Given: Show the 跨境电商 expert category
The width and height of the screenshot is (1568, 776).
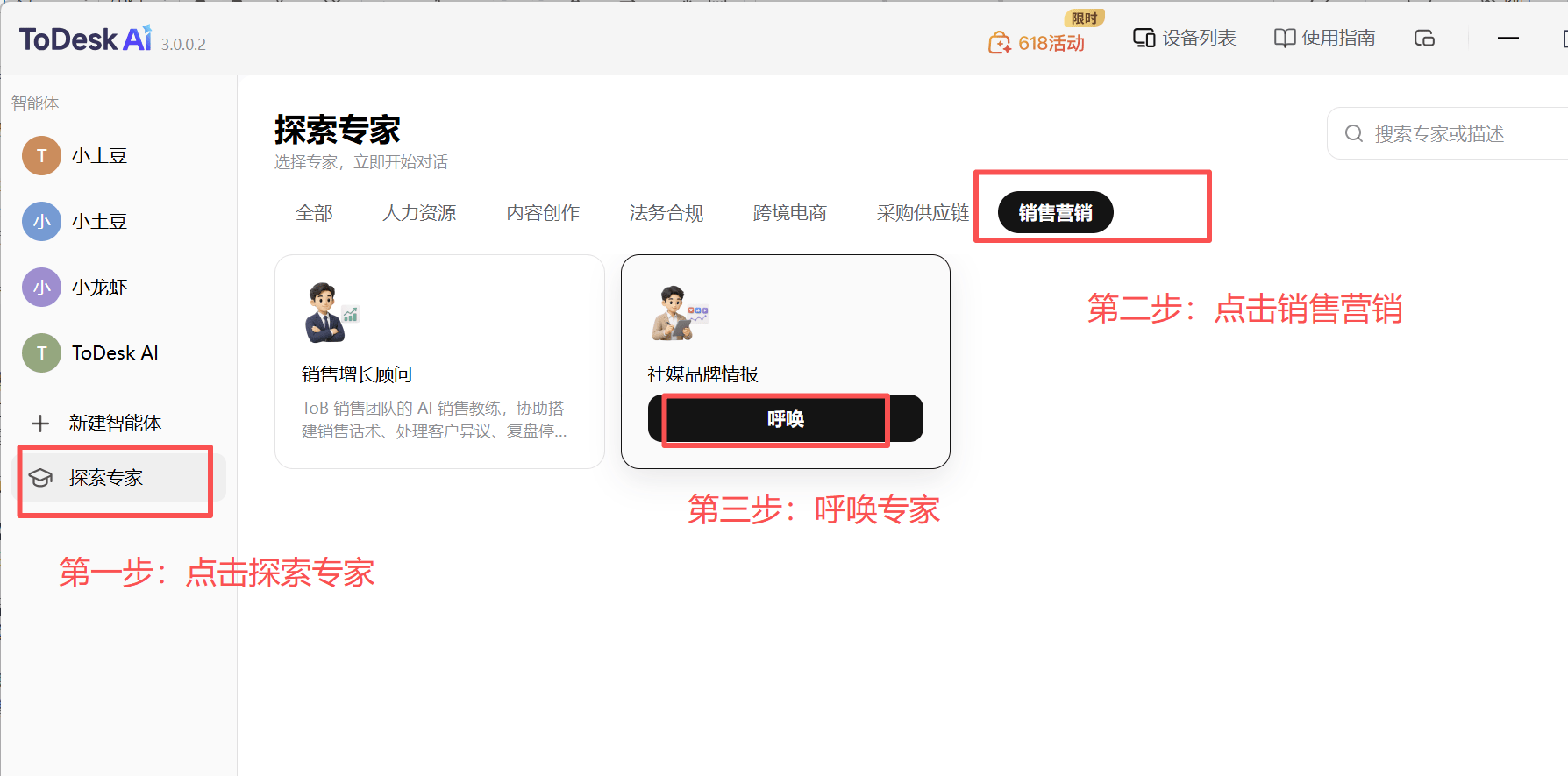Looking at the screenshot, I should click(x=790, y=213).
